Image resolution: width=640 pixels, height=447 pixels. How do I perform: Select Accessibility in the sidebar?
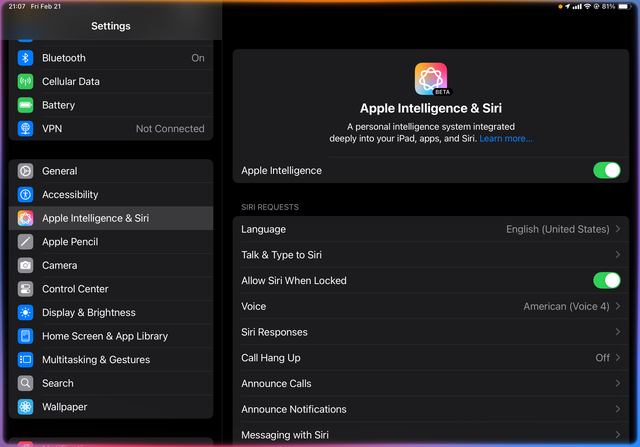point(111,195)
